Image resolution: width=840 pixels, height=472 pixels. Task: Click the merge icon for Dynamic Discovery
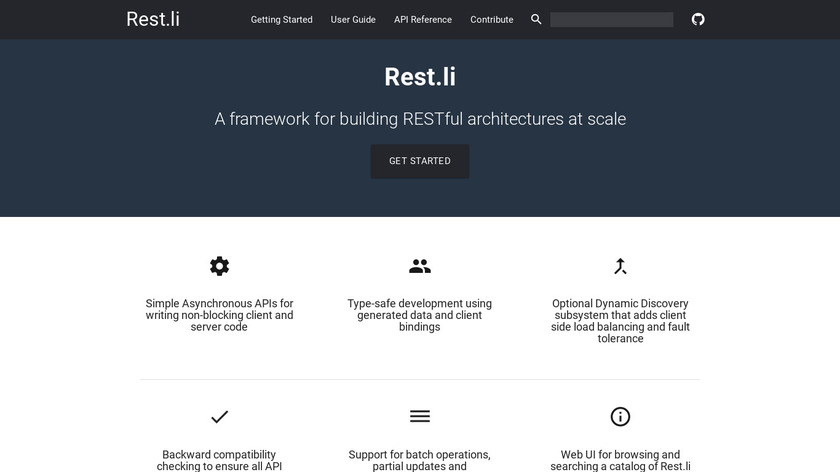(620, 266)
